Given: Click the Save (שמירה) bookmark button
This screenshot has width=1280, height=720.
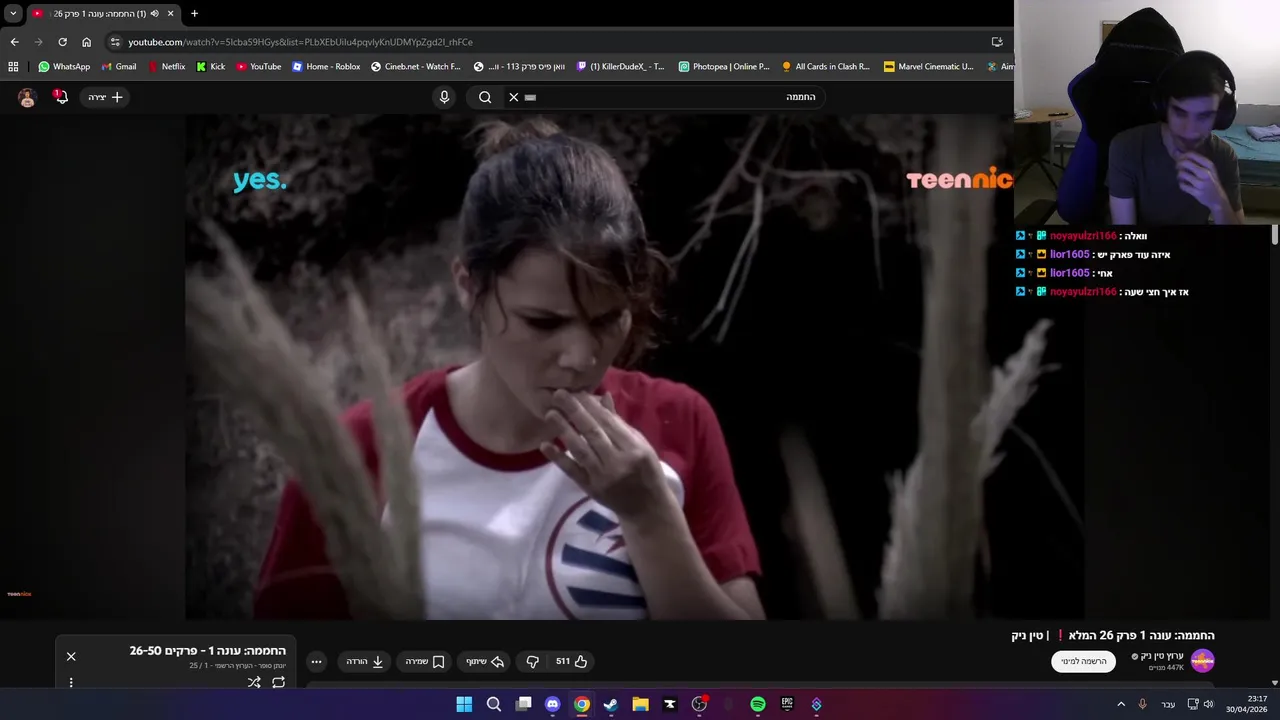Looking at the screenshot, I should (x=425, y=661).
